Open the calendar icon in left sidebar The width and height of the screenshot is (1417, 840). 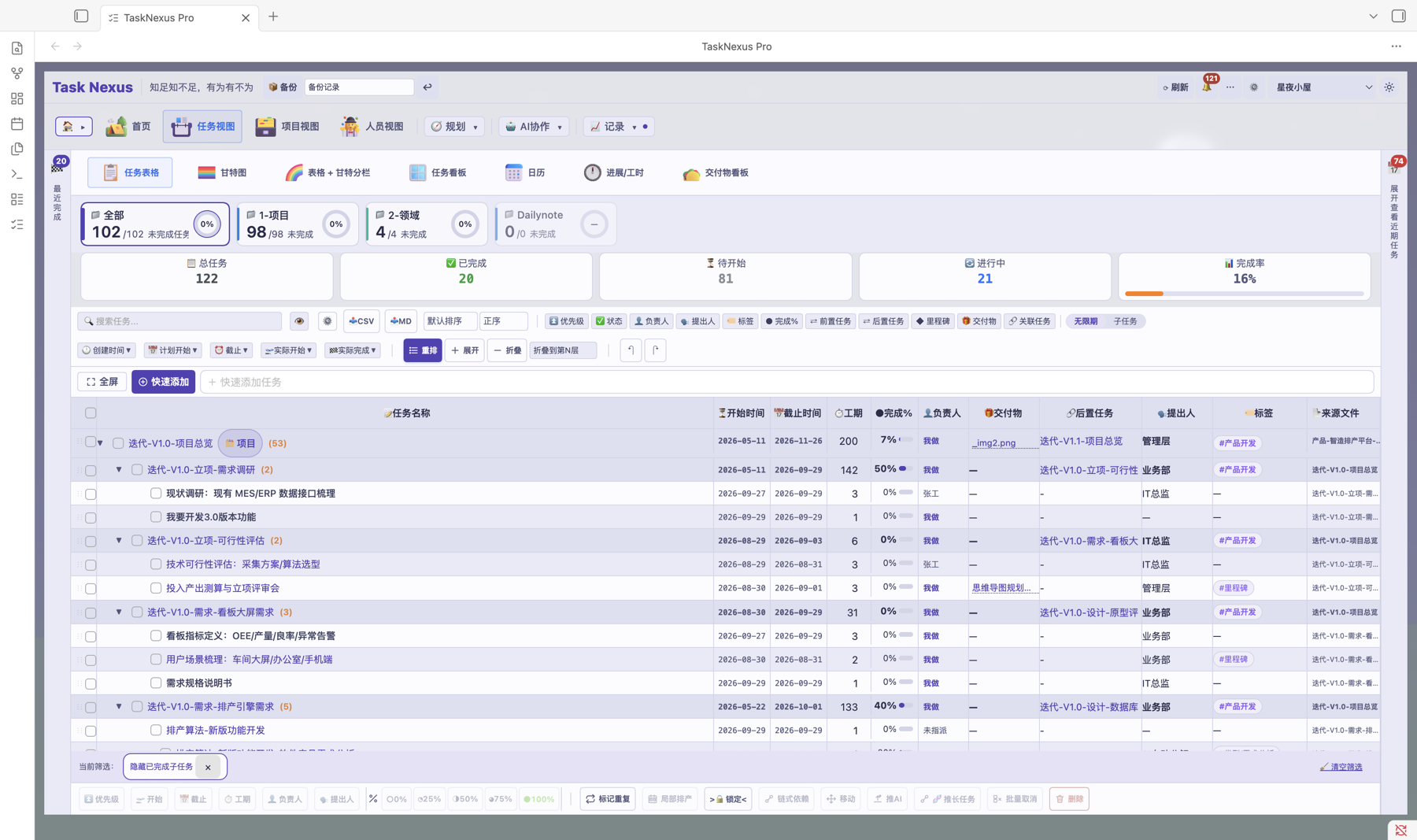[17, 124]
